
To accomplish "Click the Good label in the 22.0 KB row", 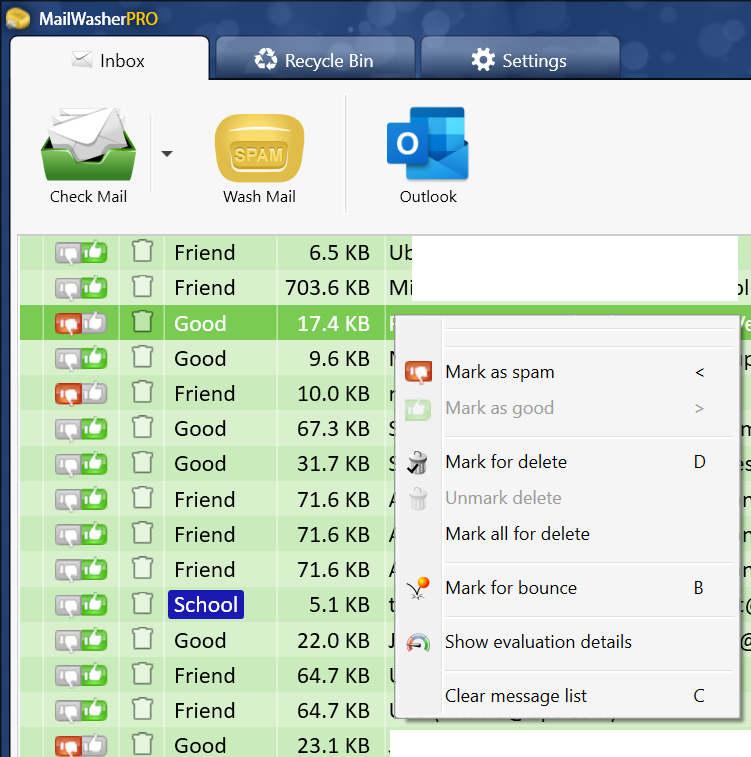I will (200, 641).
